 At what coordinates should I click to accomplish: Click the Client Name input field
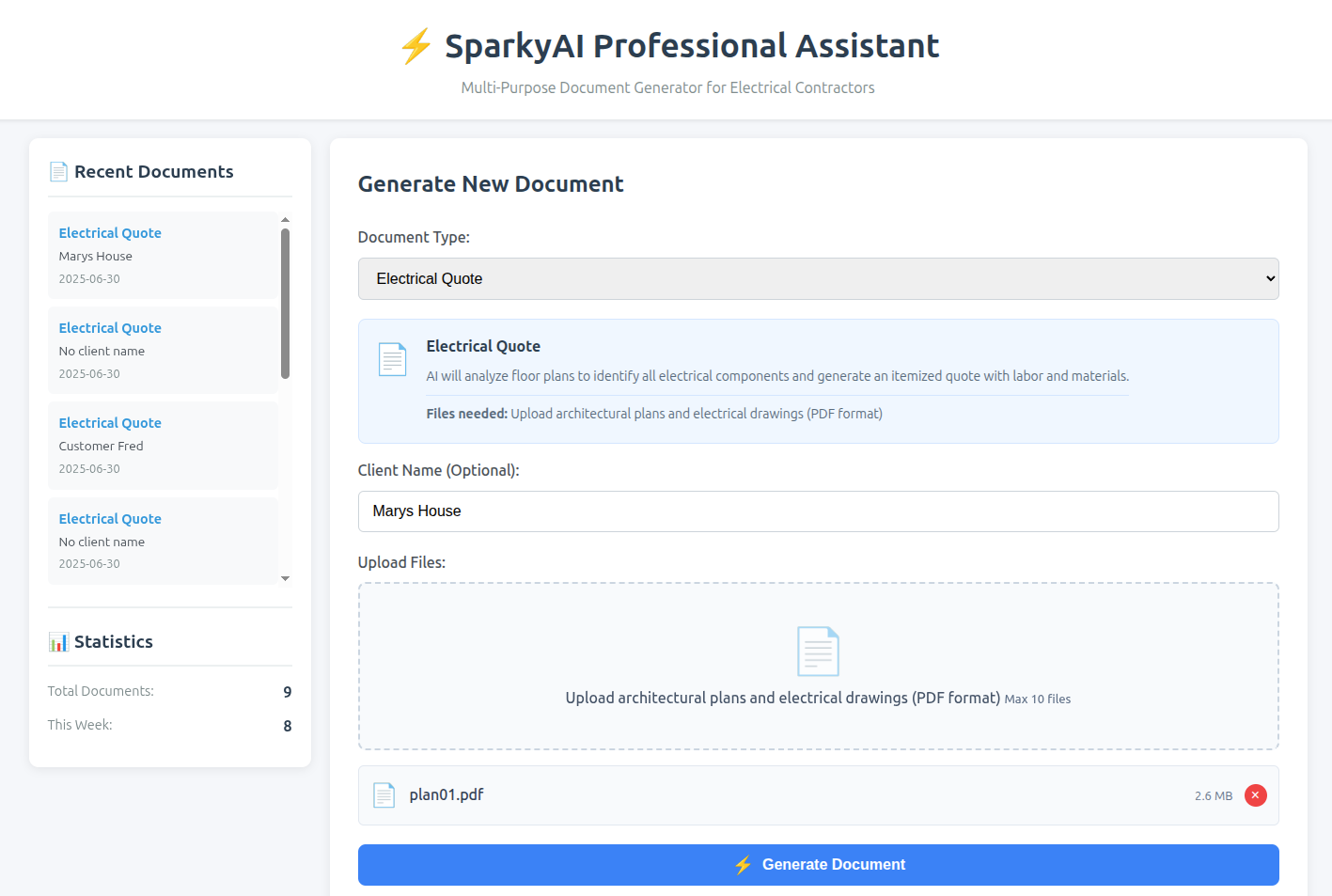(x=818, y=511)
